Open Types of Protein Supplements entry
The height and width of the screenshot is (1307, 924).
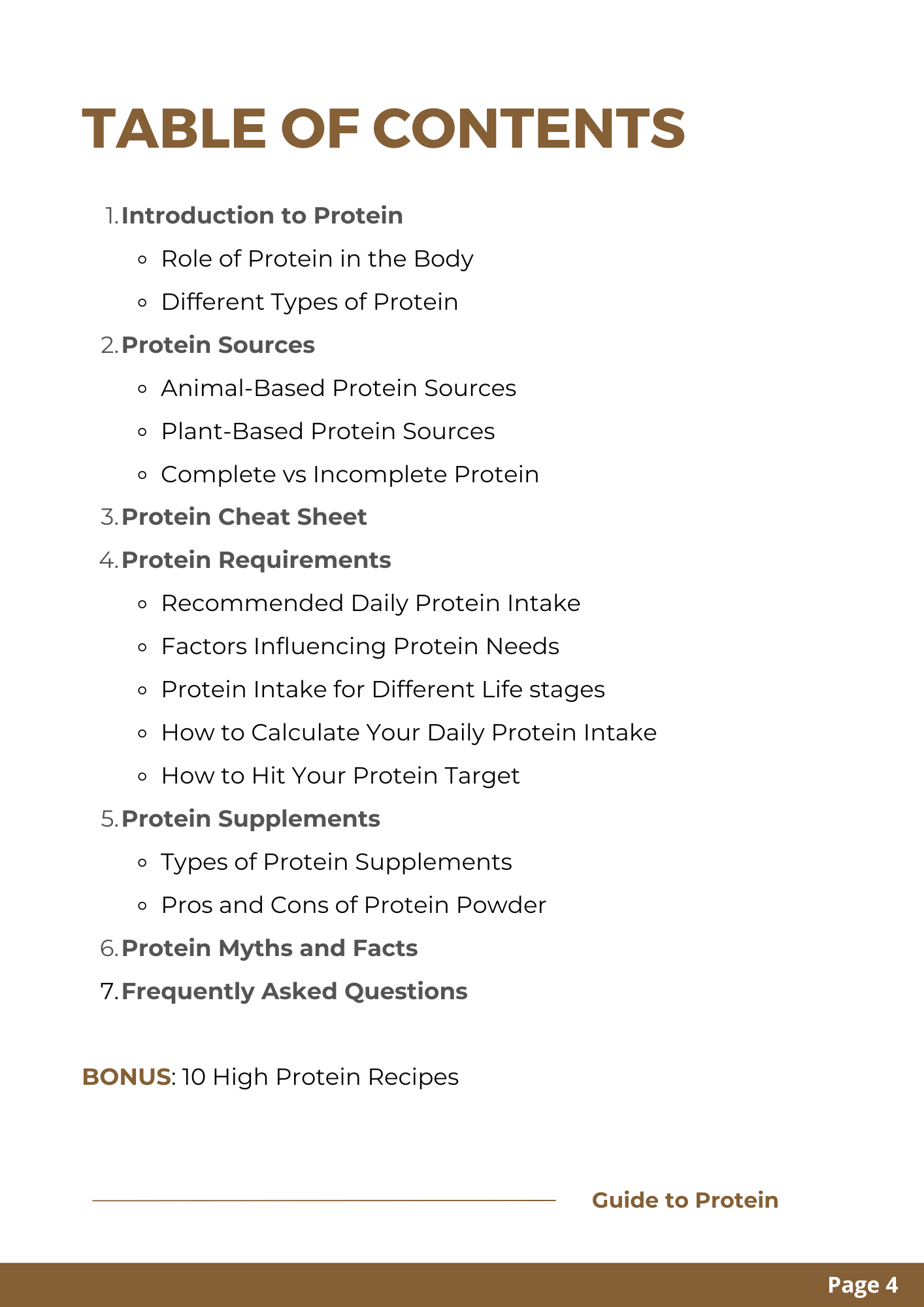pyautogui.click(x=337, y=862)
